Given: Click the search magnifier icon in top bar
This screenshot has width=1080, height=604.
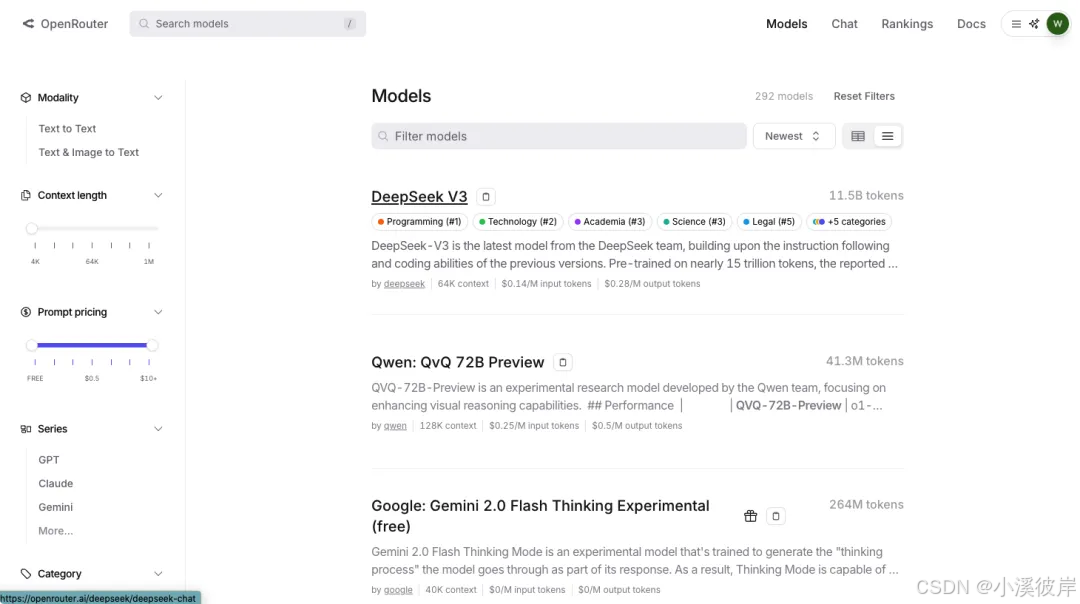Looking at the screenshot, I should [x=144, y=23].
